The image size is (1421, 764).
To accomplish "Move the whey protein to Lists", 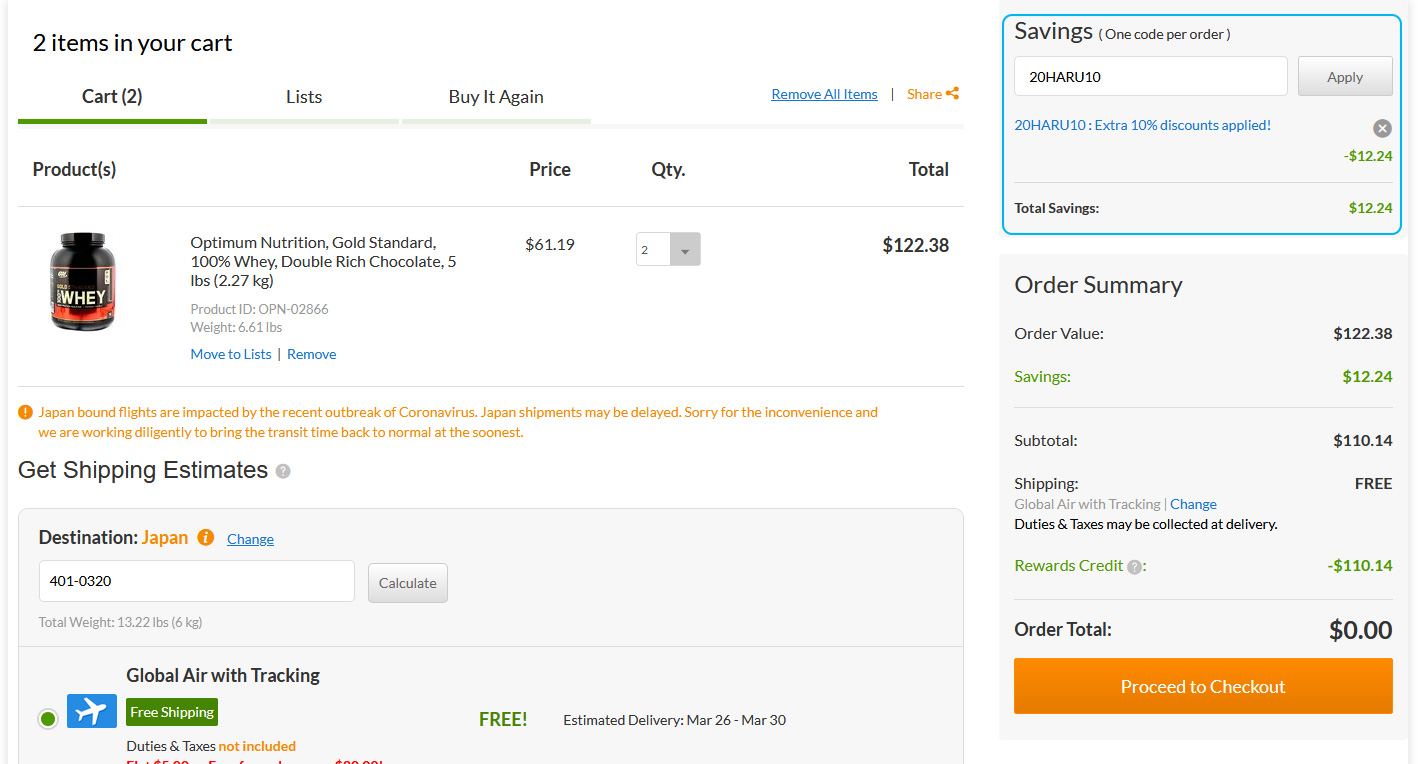I will coord(231,354).
